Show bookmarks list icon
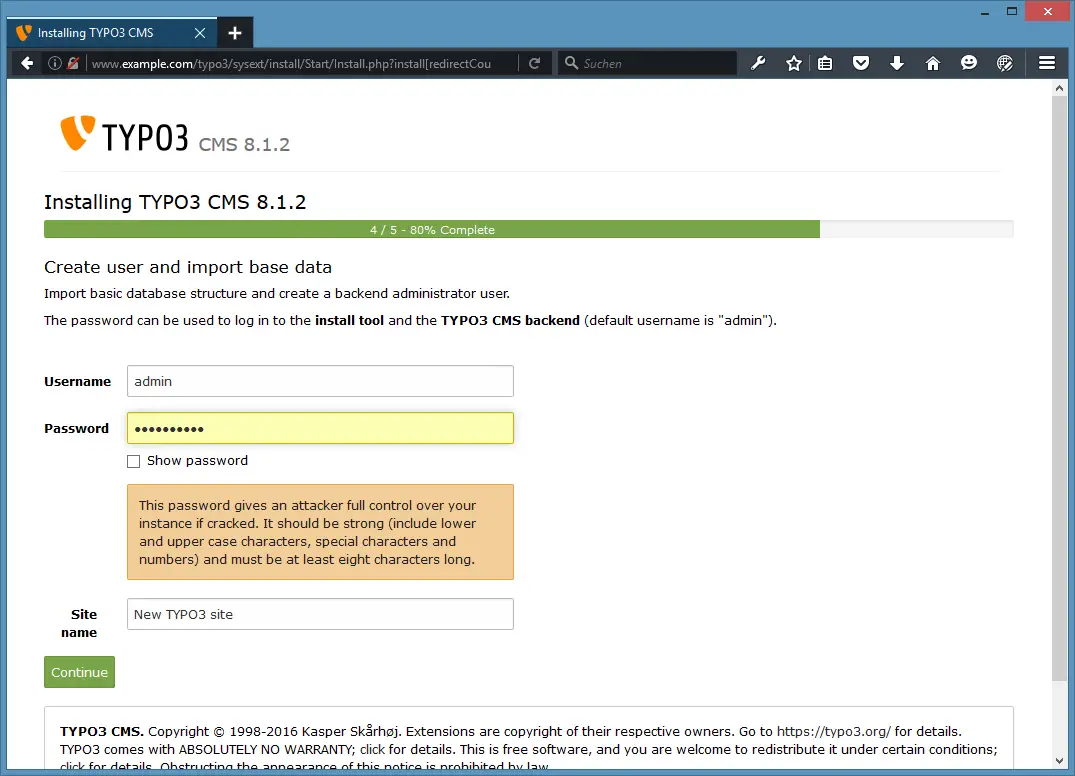The image size is (1075, 776). (x=825, y=63)
